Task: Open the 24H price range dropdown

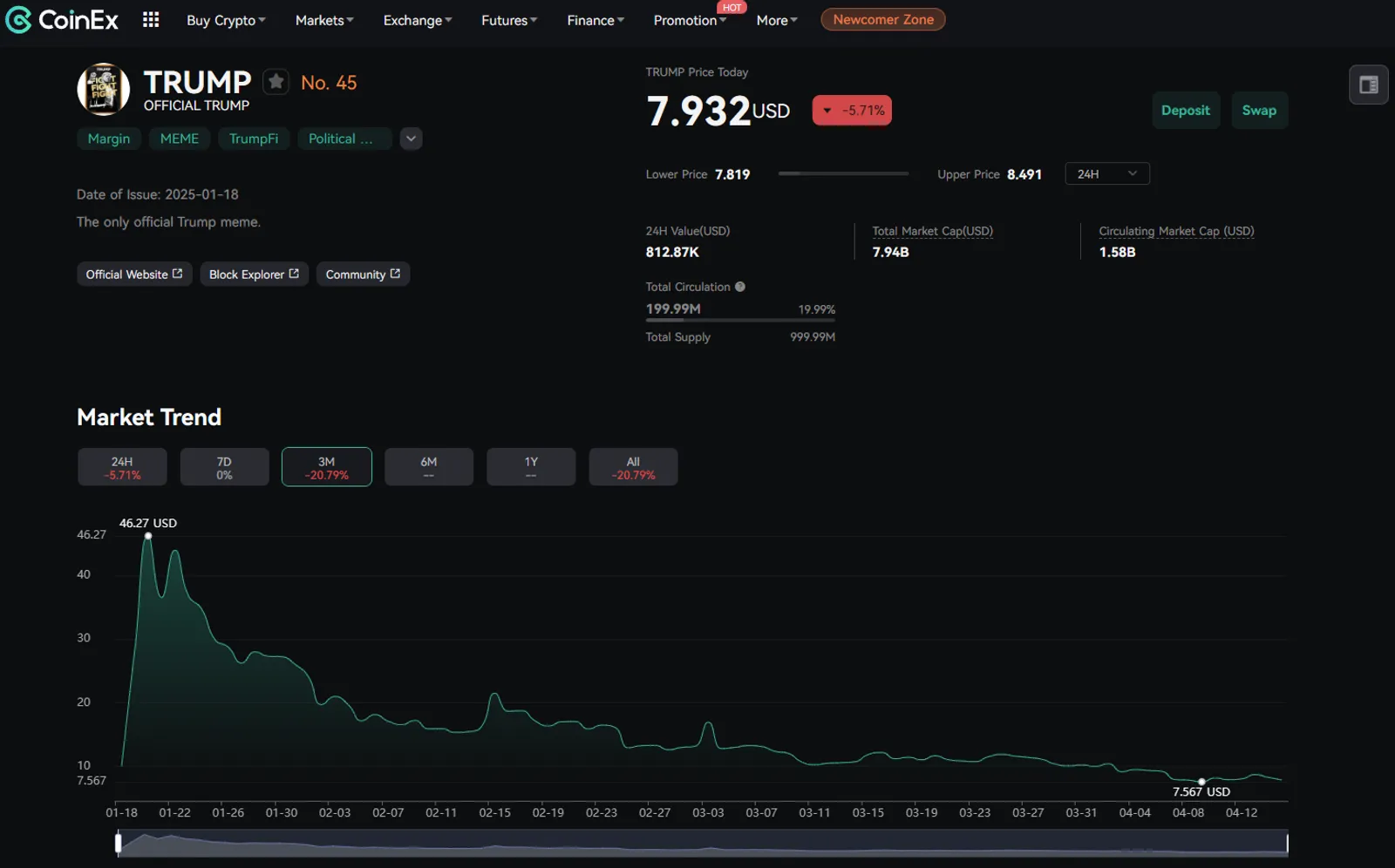Action: [1107, 174]
